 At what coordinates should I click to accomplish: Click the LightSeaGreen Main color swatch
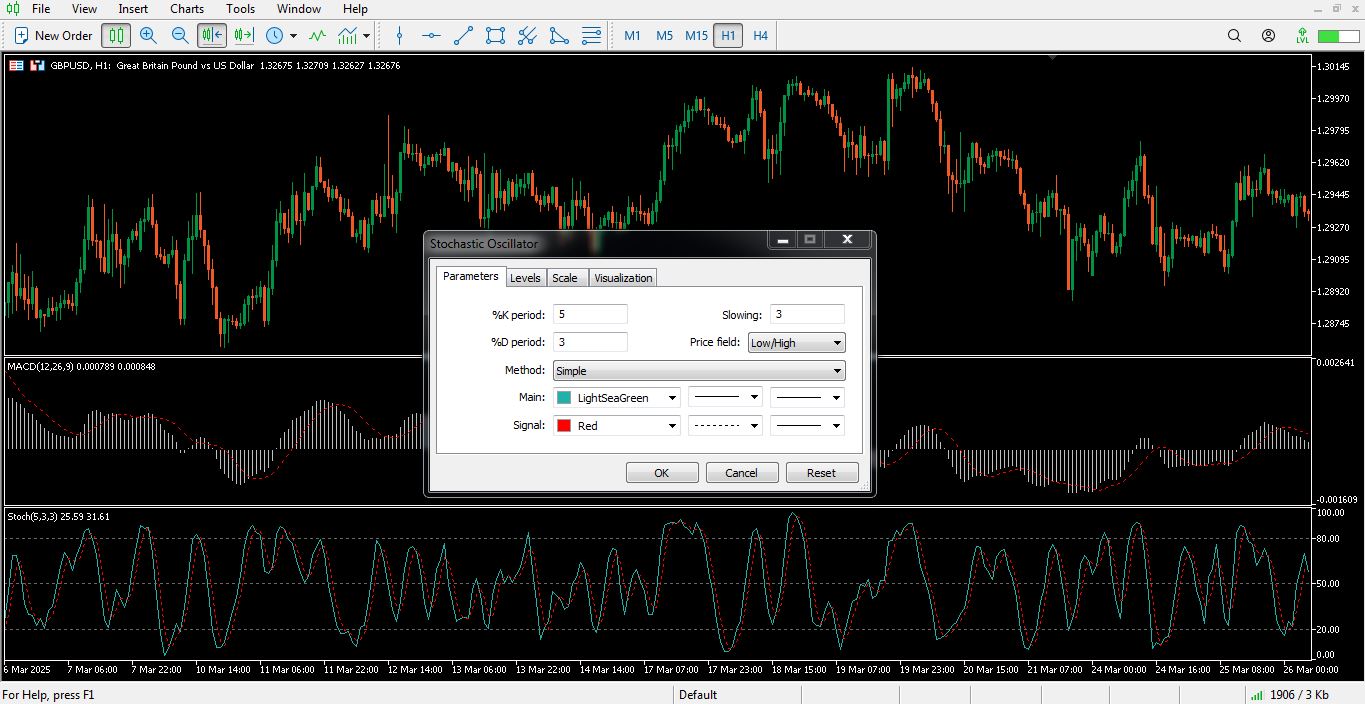(564, 398)
